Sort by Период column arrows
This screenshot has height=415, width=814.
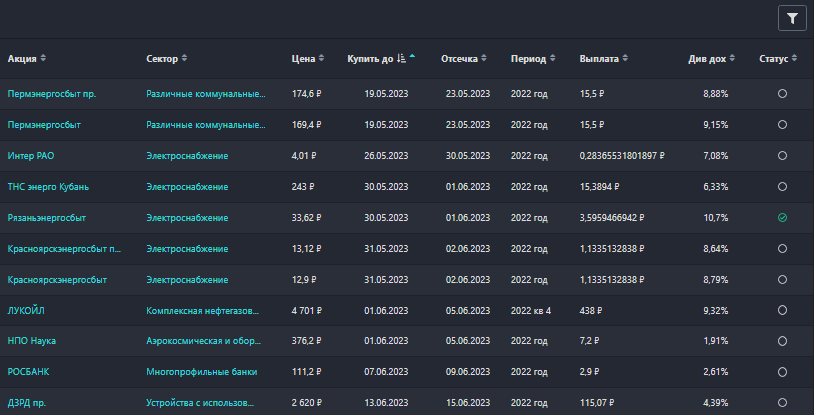(552, 59)
